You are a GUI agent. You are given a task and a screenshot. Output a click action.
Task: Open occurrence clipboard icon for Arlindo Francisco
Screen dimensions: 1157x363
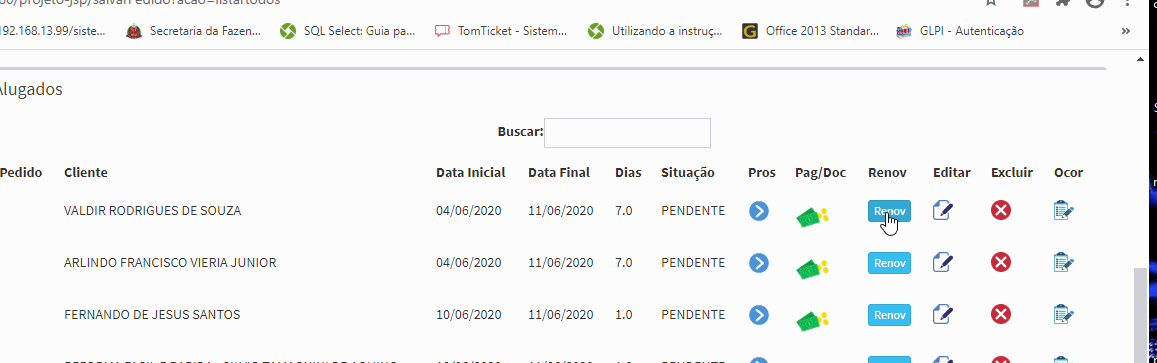tap(1063, 263)
